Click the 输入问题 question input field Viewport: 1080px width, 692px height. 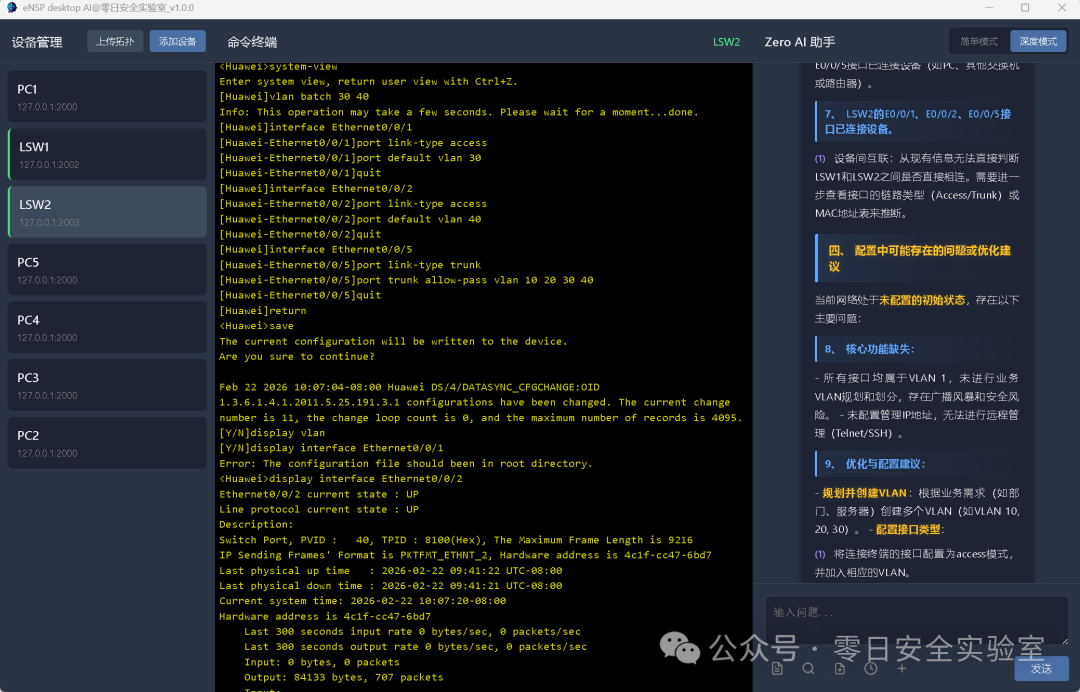[x=915, y=620]
